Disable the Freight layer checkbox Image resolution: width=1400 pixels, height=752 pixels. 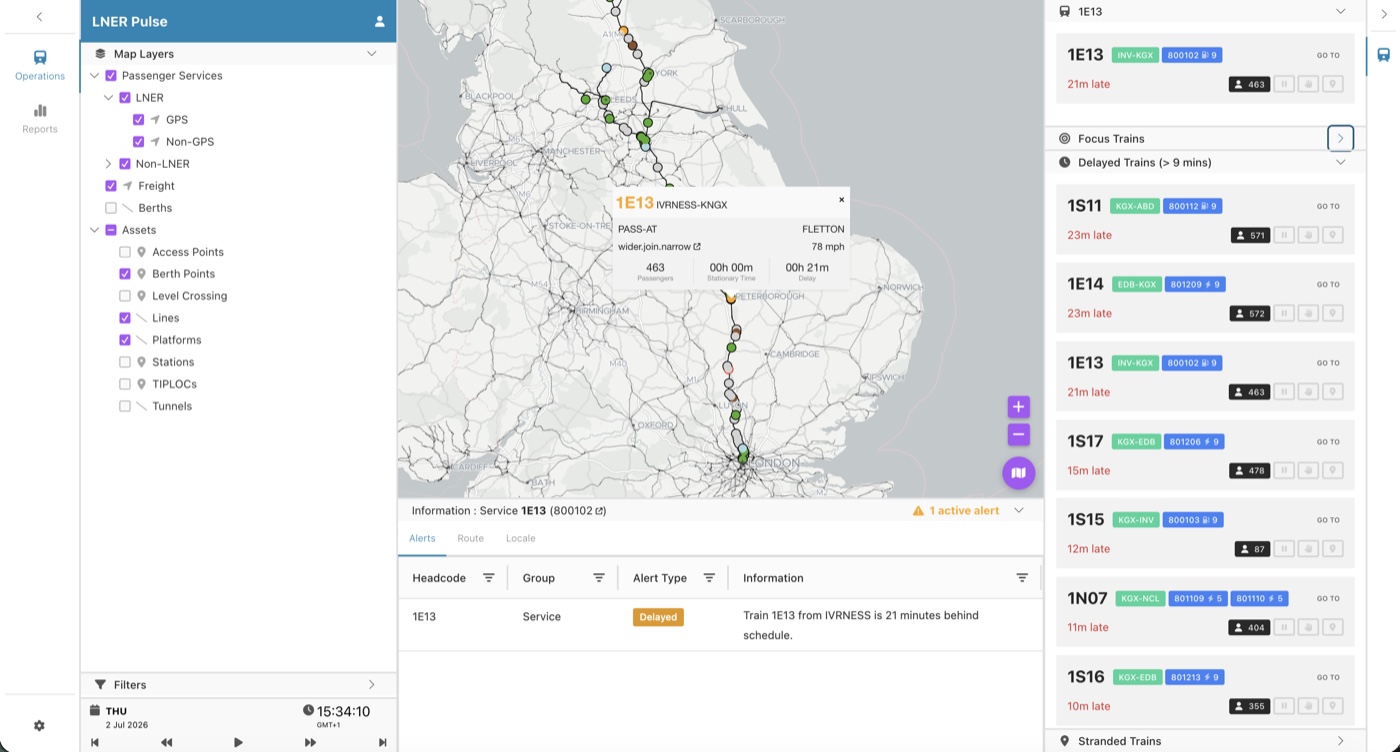[111, 186]
